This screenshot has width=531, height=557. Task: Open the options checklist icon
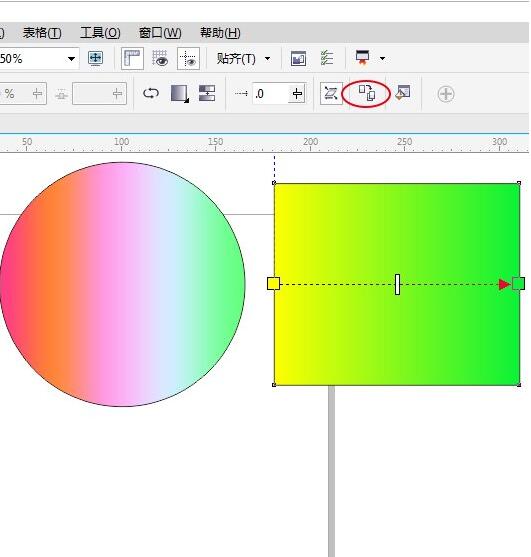[x=327, y=58]
